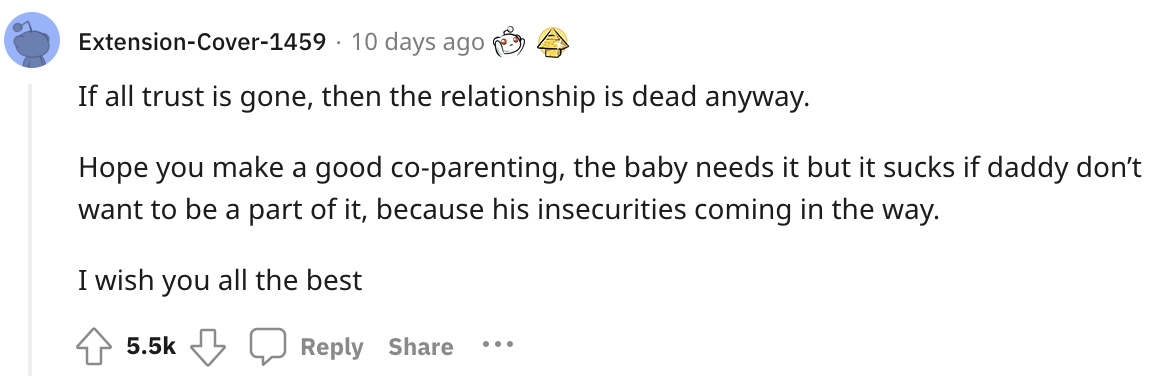Click the line starting 'want to be a part'
1158x376 pixels.
510,210
